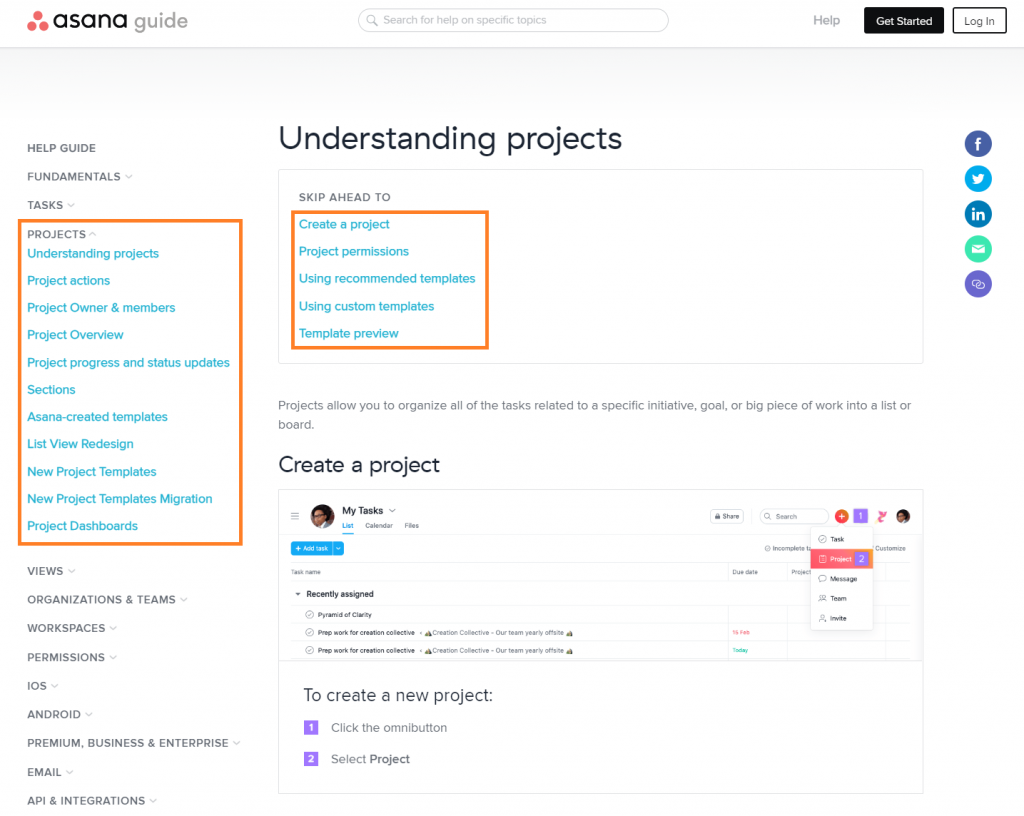Collapse the PROJECTS menu
The height and width of the screenshot is (816, 1024).
coord(61,234)
